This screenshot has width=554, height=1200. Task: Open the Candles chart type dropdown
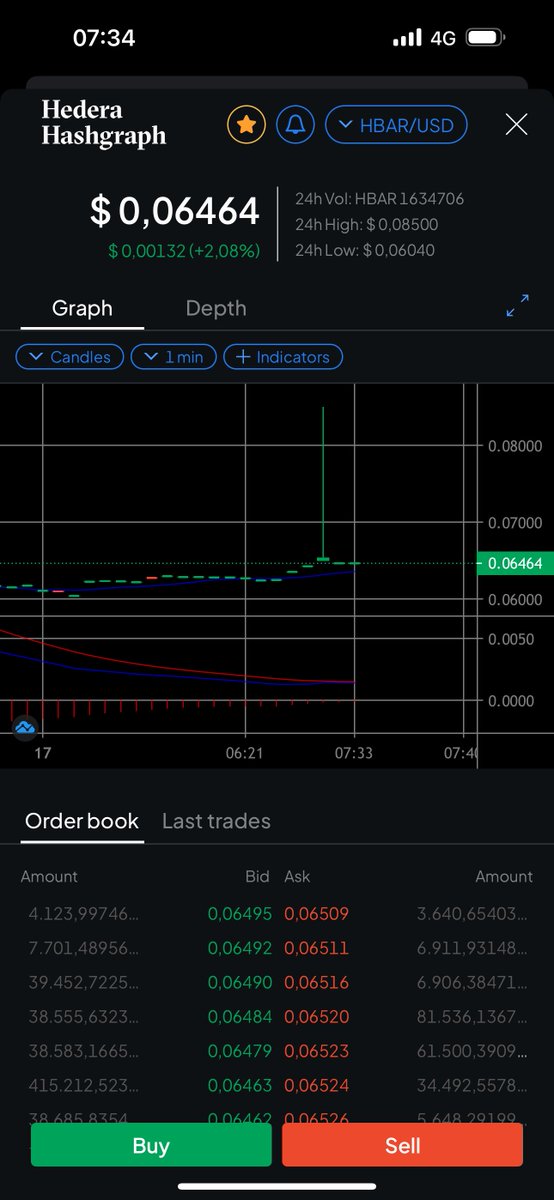[x=70, y=357]
